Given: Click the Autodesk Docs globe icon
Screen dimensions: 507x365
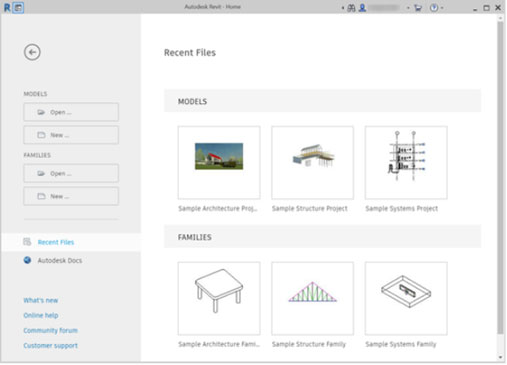Looking at the screenshot, I should [27, 260].
